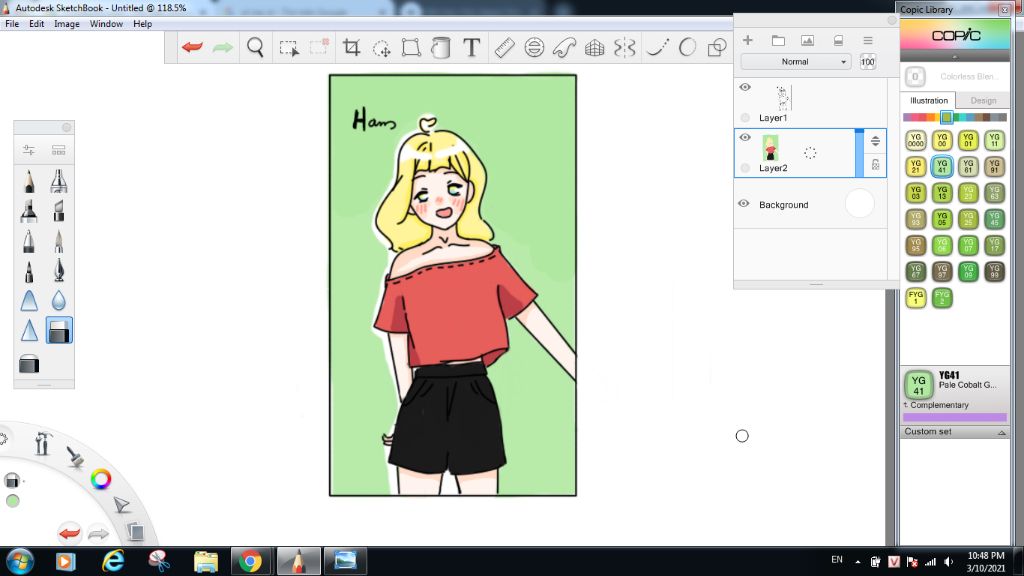The width and height of the screenshot is (1024, 576).
Task: Click the Windows Start button
Action: point(20,561)
